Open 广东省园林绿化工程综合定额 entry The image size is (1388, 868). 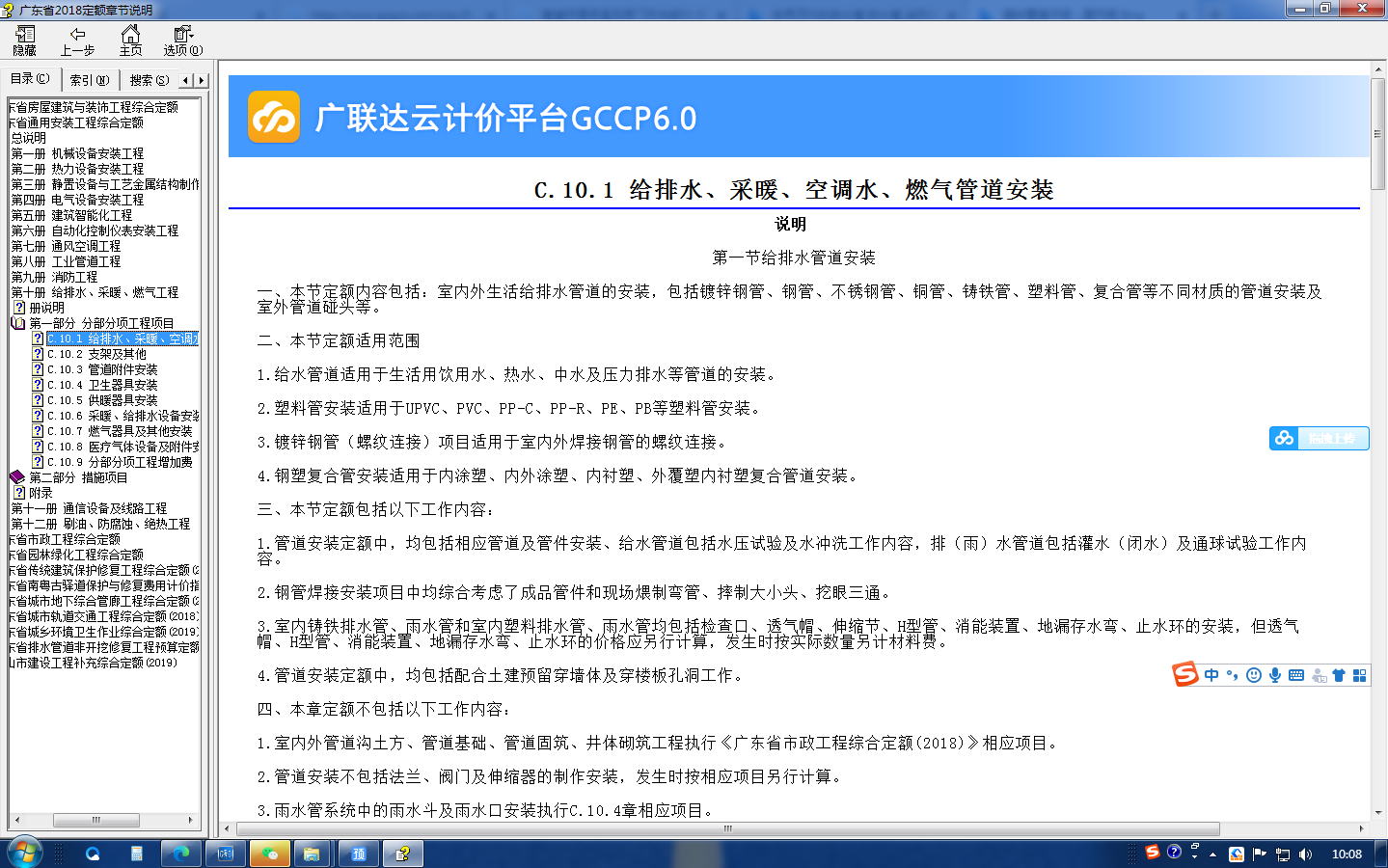[x=77, y=555]
